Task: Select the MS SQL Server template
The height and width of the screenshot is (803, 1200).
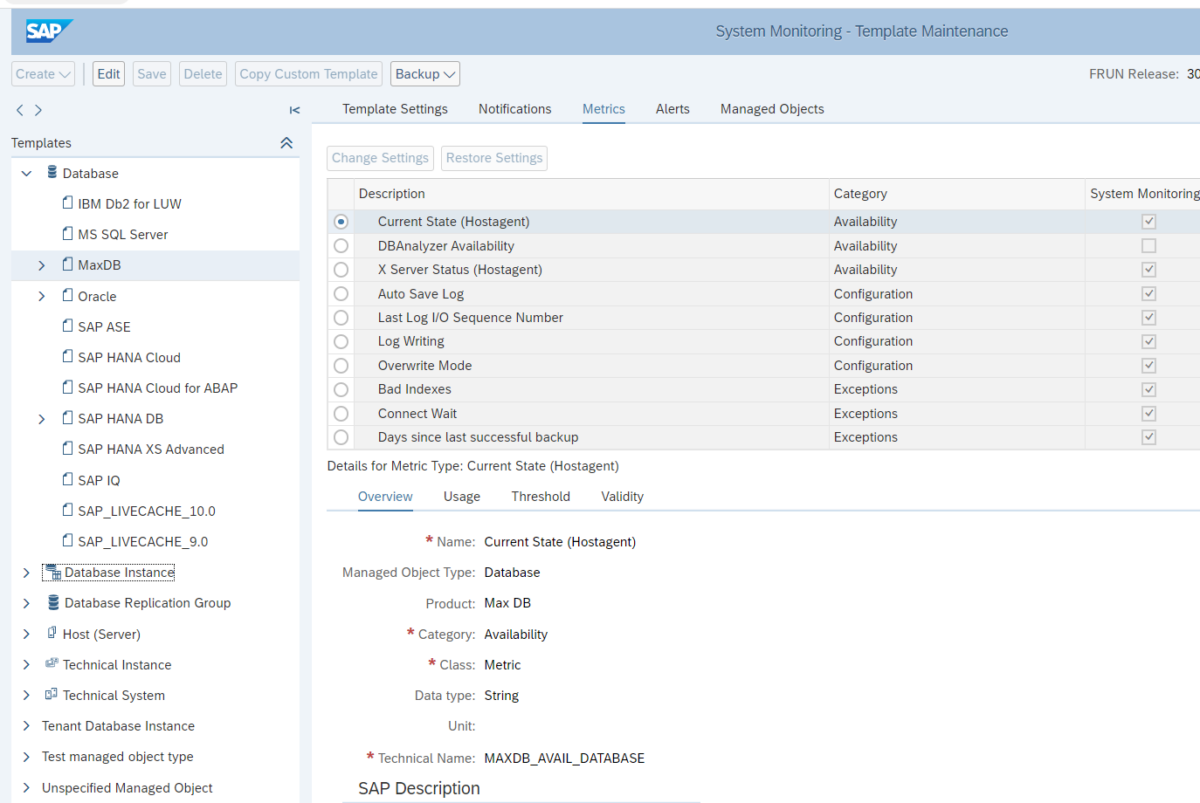Action: (x=120, y=233)
